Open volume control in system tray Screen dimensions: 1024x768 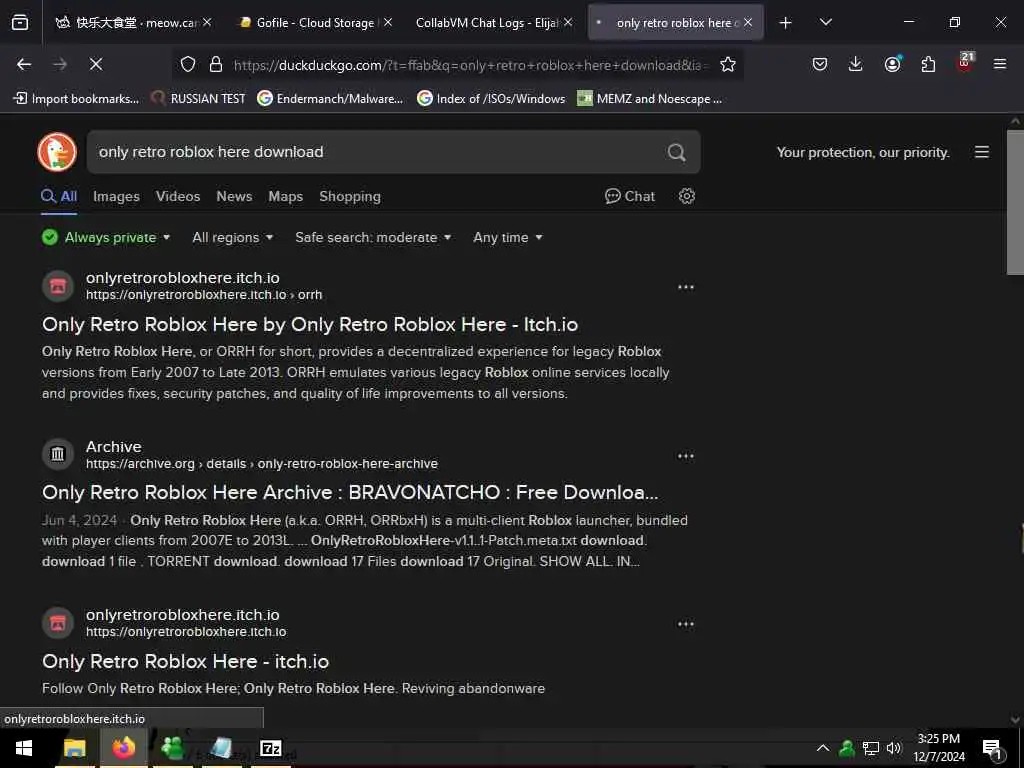click(x=893, y=748)
